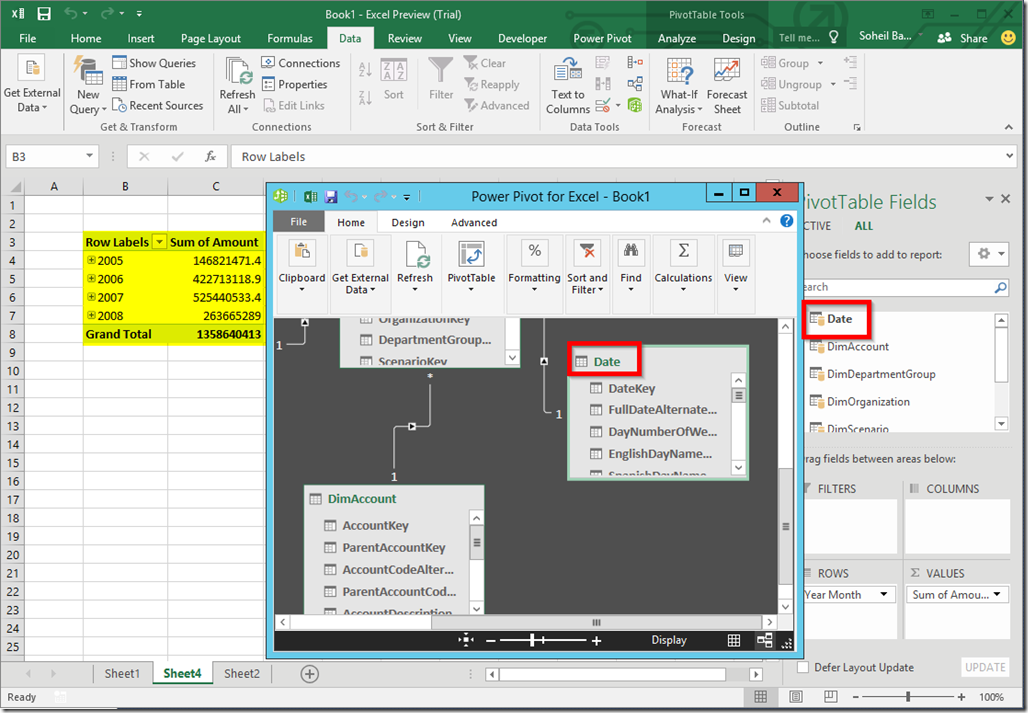Image resolution: width=1028 pixels, height=713 pixels.
Task: Click Power Pivot help question mark icon
Action: click(787, 221)
